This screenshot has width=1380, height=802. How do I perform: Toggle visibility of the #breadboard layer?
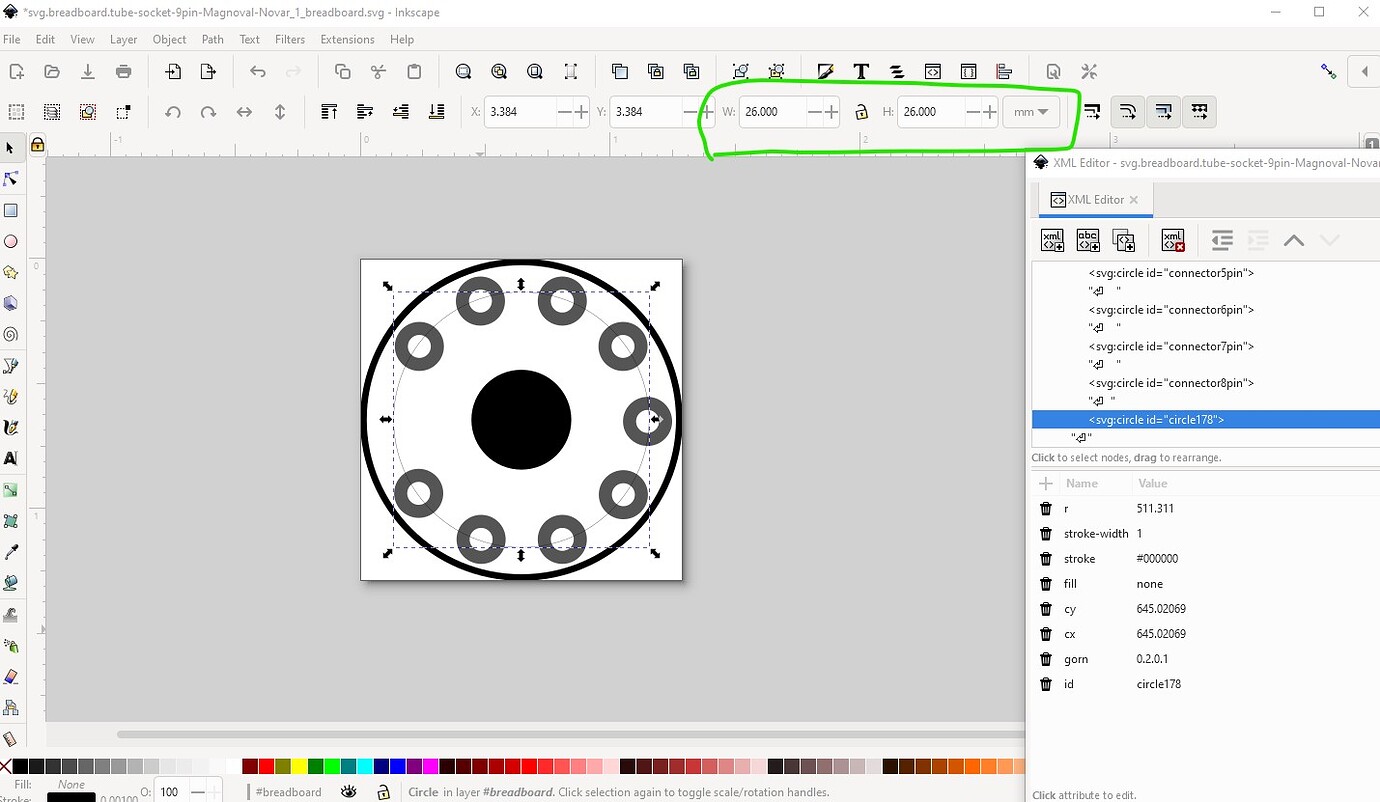(x=348, y=792)
